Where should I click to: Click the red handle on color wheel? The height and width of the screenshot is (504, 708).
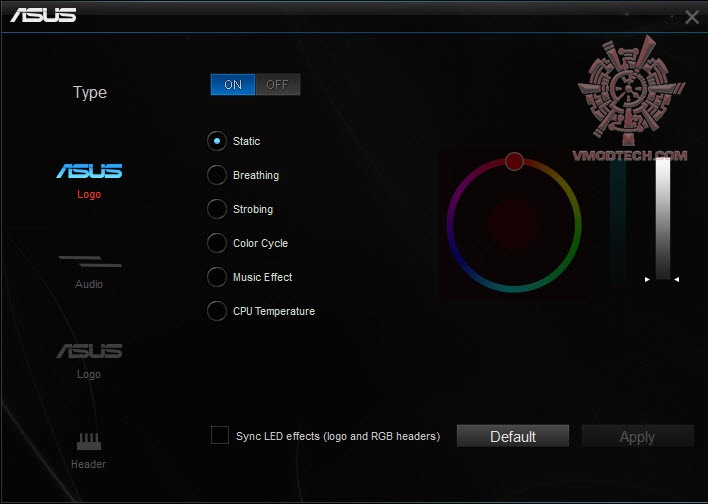pyautogui.click(x=514, y=161)
